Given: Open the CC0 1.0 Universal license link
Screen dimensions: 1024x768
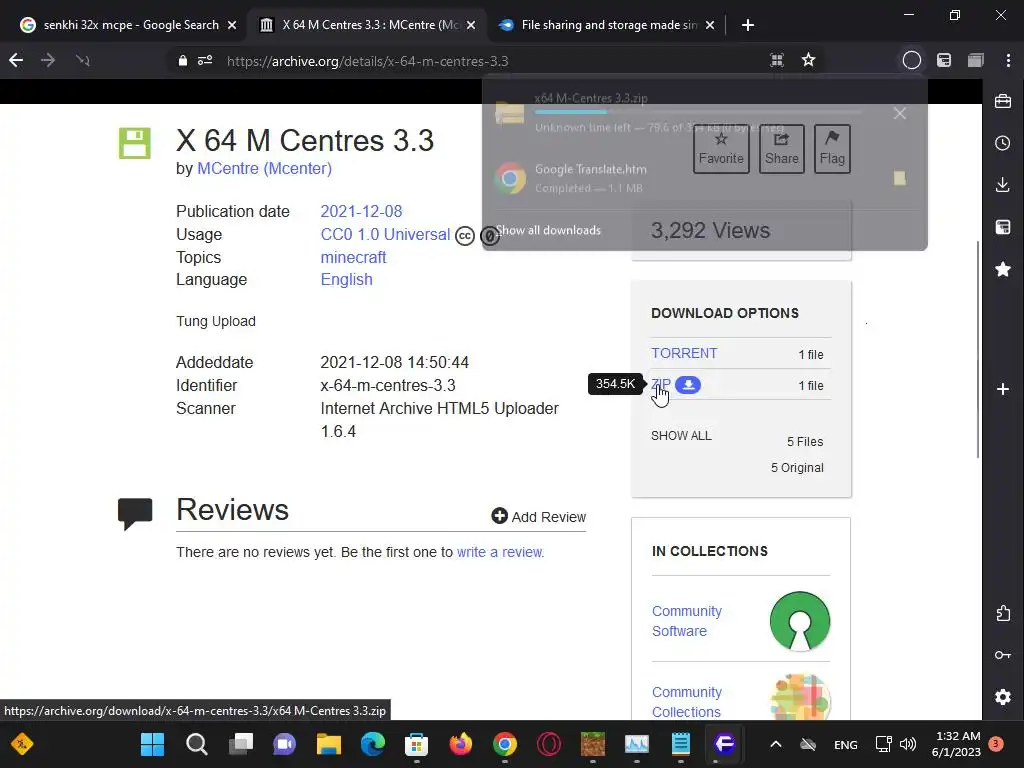Looking at the screenshot, I should (x=385, y=234).
